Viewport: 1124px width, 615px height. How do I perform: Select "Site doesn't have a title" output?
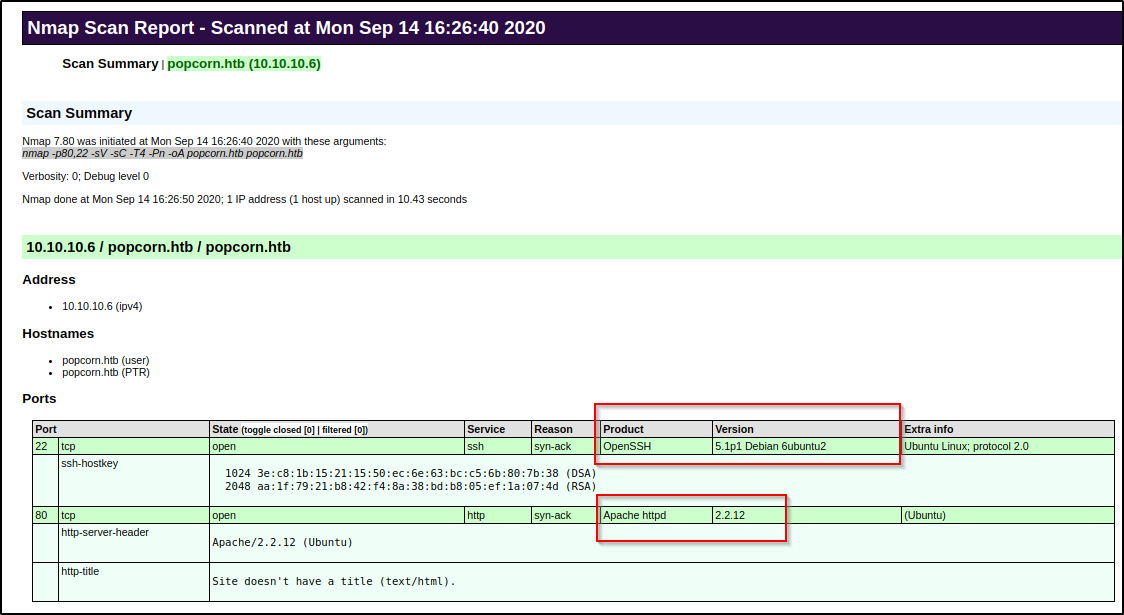coord(333,581)
